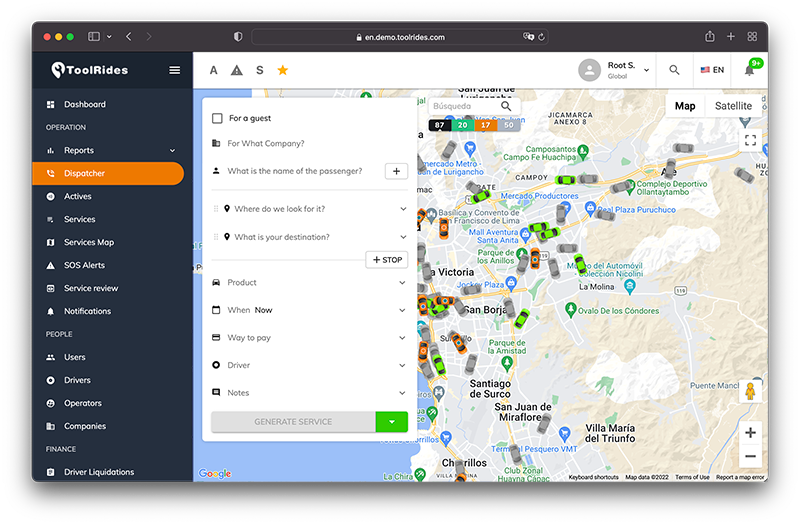Filter by the black 87 counter badge

440,125
